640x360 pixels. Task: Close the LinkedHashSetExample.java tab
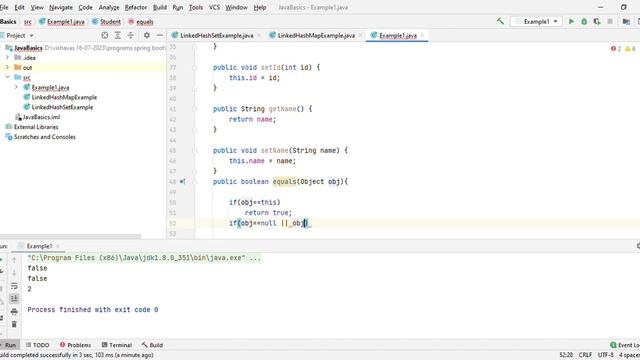pos(259,36)
